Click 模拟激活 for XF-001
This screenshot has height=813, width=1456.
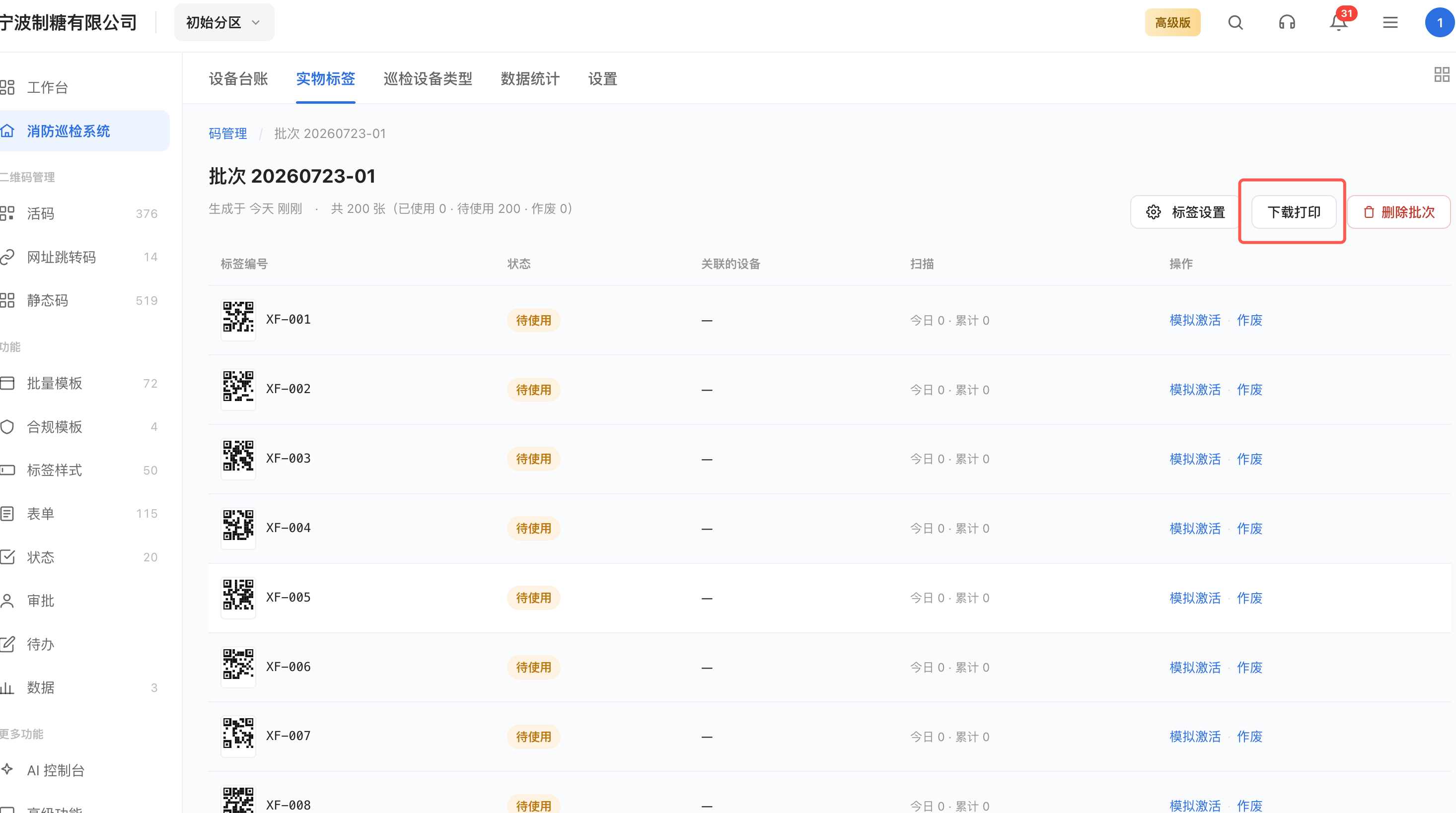coord(1195,320)
